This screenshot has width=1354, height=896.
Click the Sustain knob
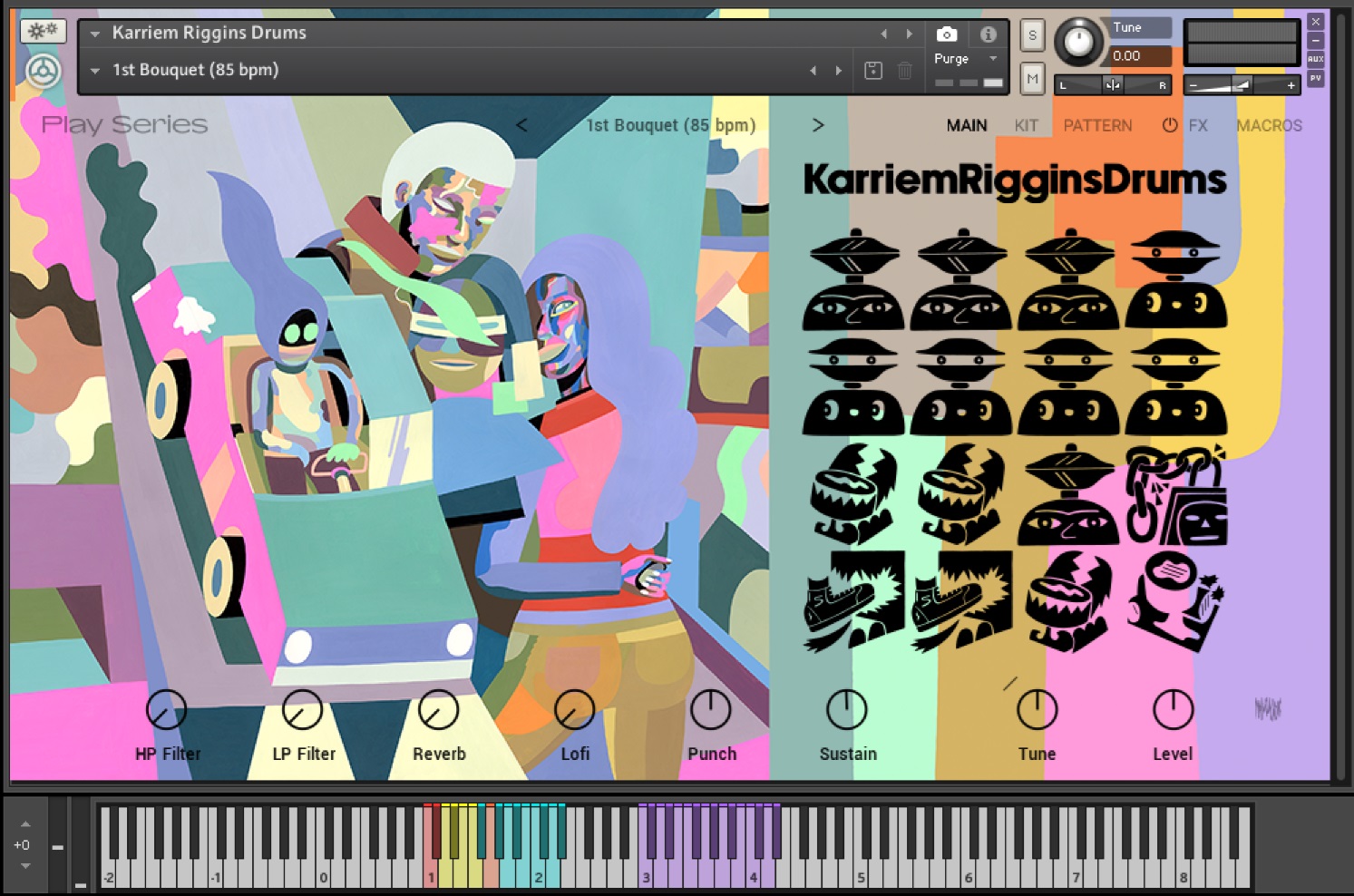click(x=847, y=710)
